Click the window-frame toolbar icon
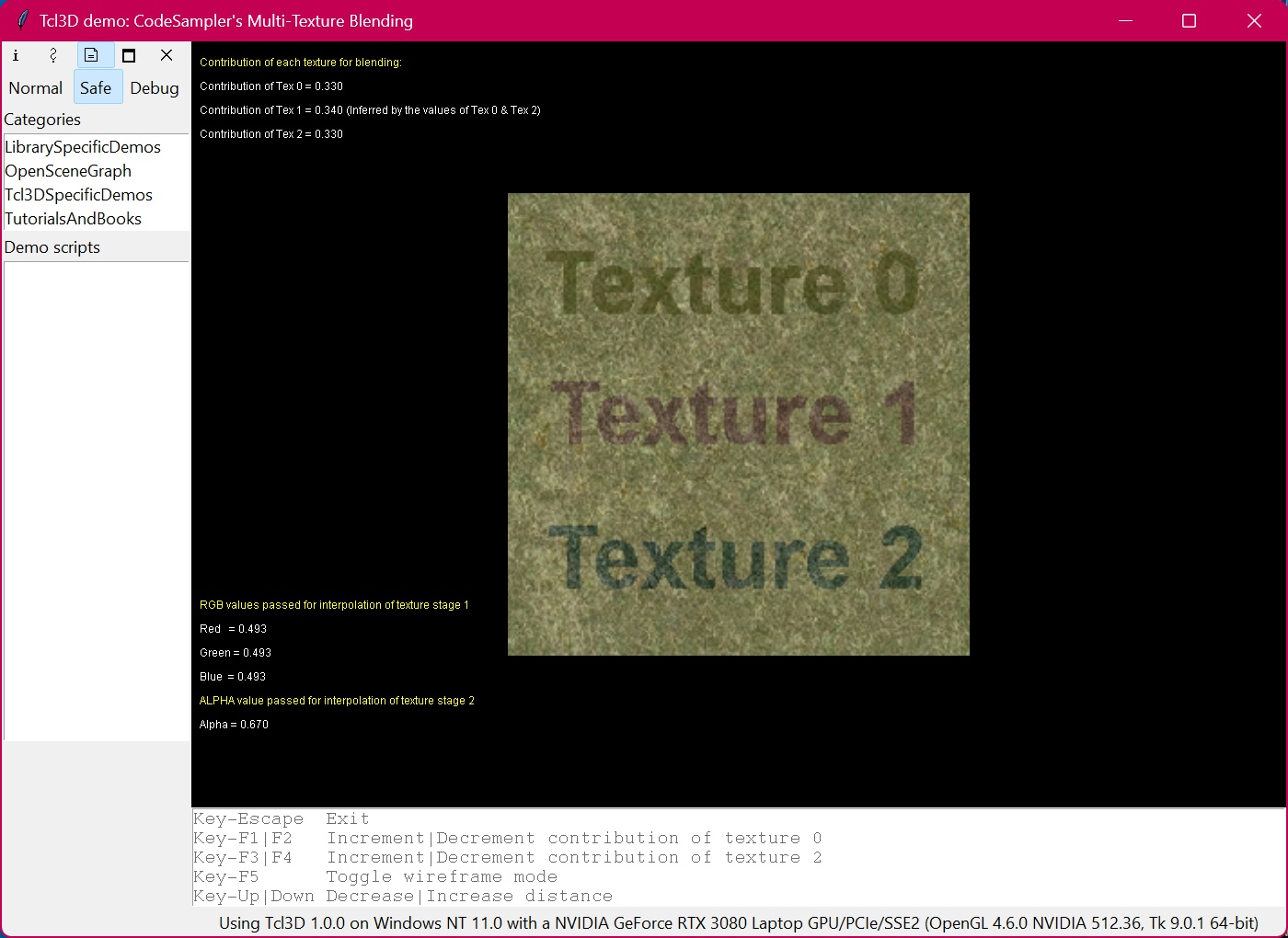This screenshot has height=938, width=1288. [129, 55]
